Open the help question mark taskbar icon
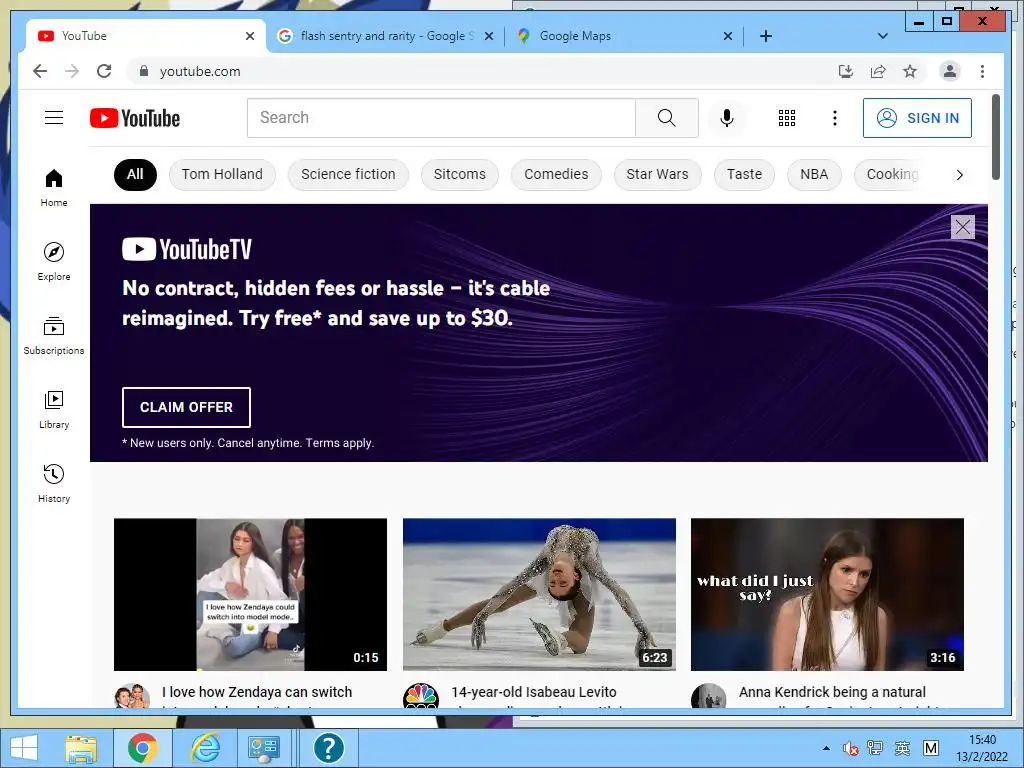The image size is (1024, 768). (x=328, y=748)
